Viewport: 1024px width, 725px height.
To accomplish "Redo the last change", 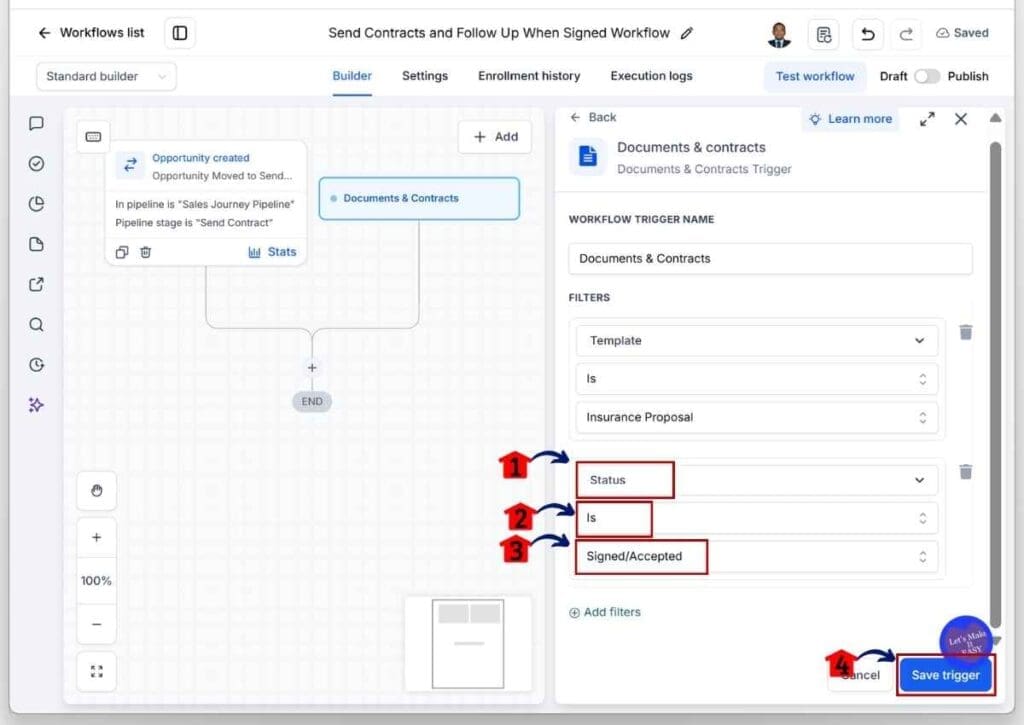I will pos(906,34).
